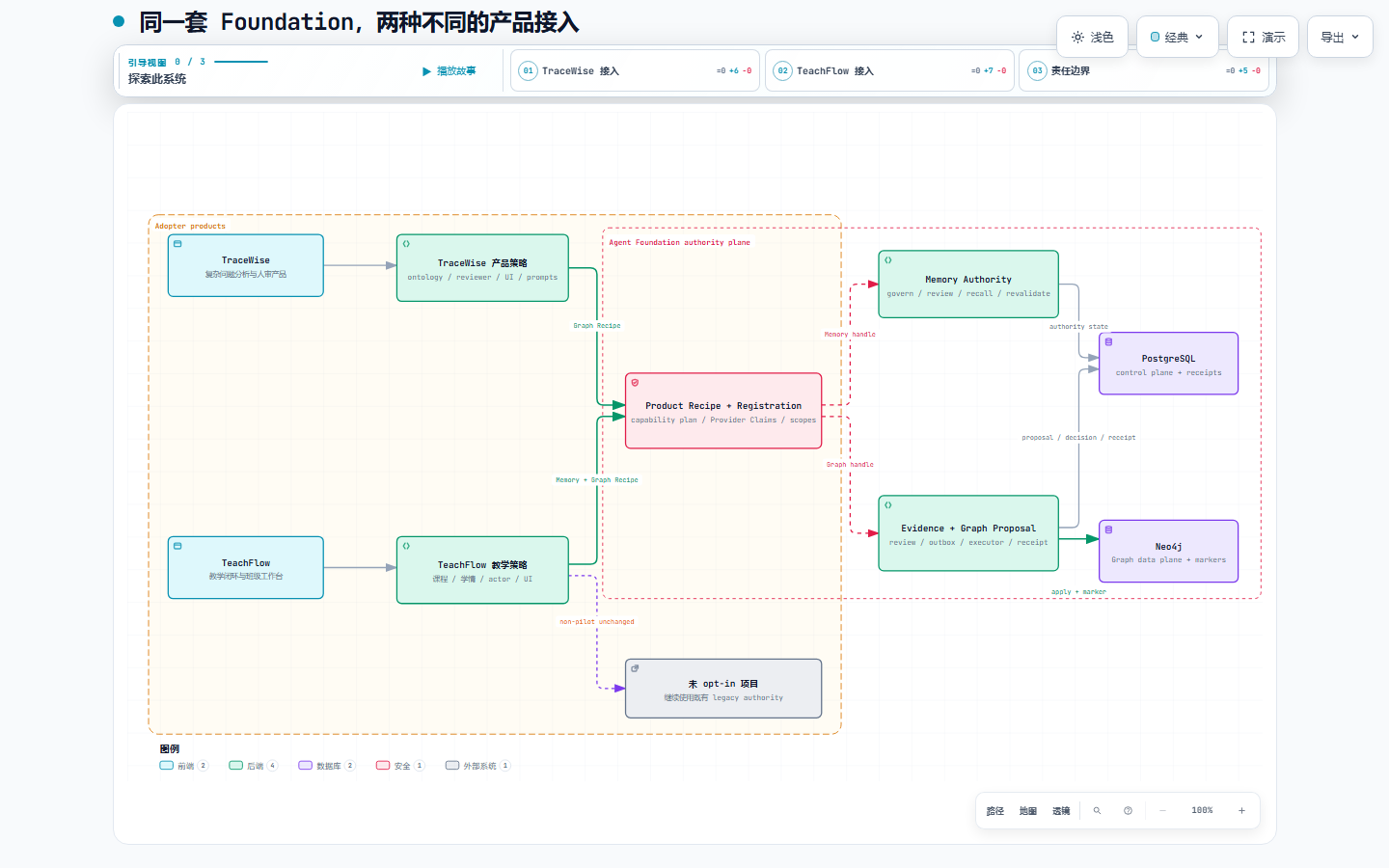Click the apply + marker edge label

[1078, 592]
